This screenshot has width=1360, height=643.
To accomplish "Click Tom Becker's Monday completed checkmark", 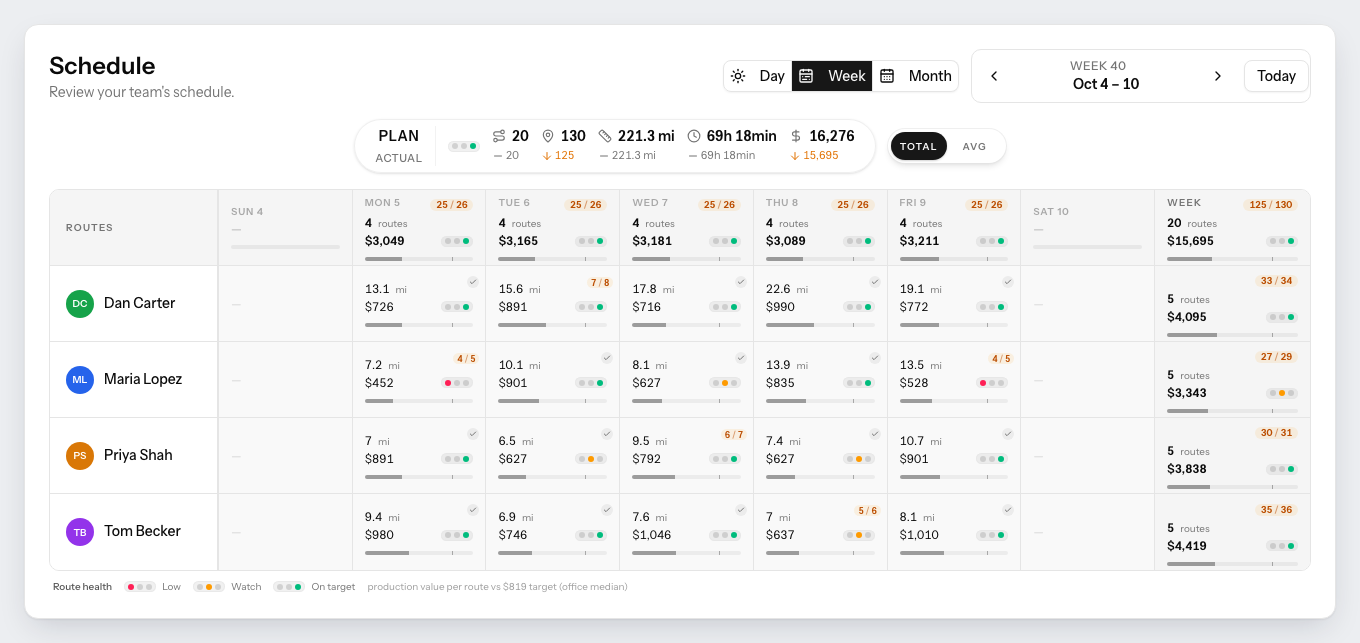I will point(473,510).
